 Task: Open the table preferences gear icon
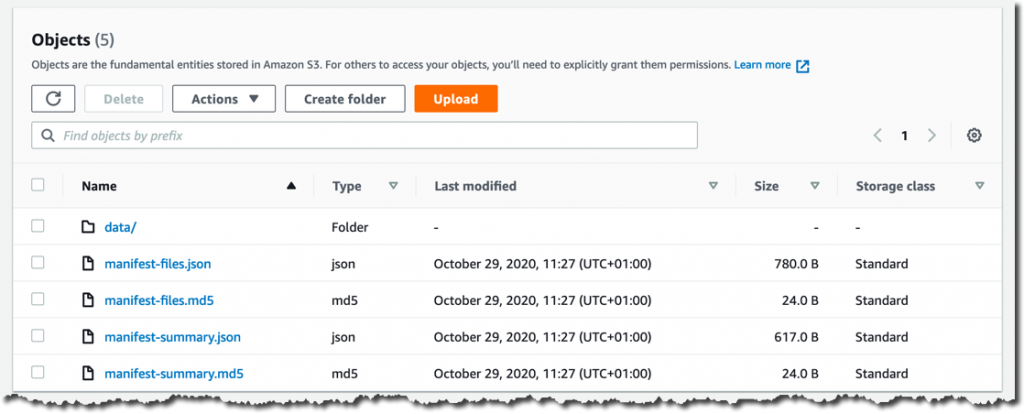pos(974,136)
